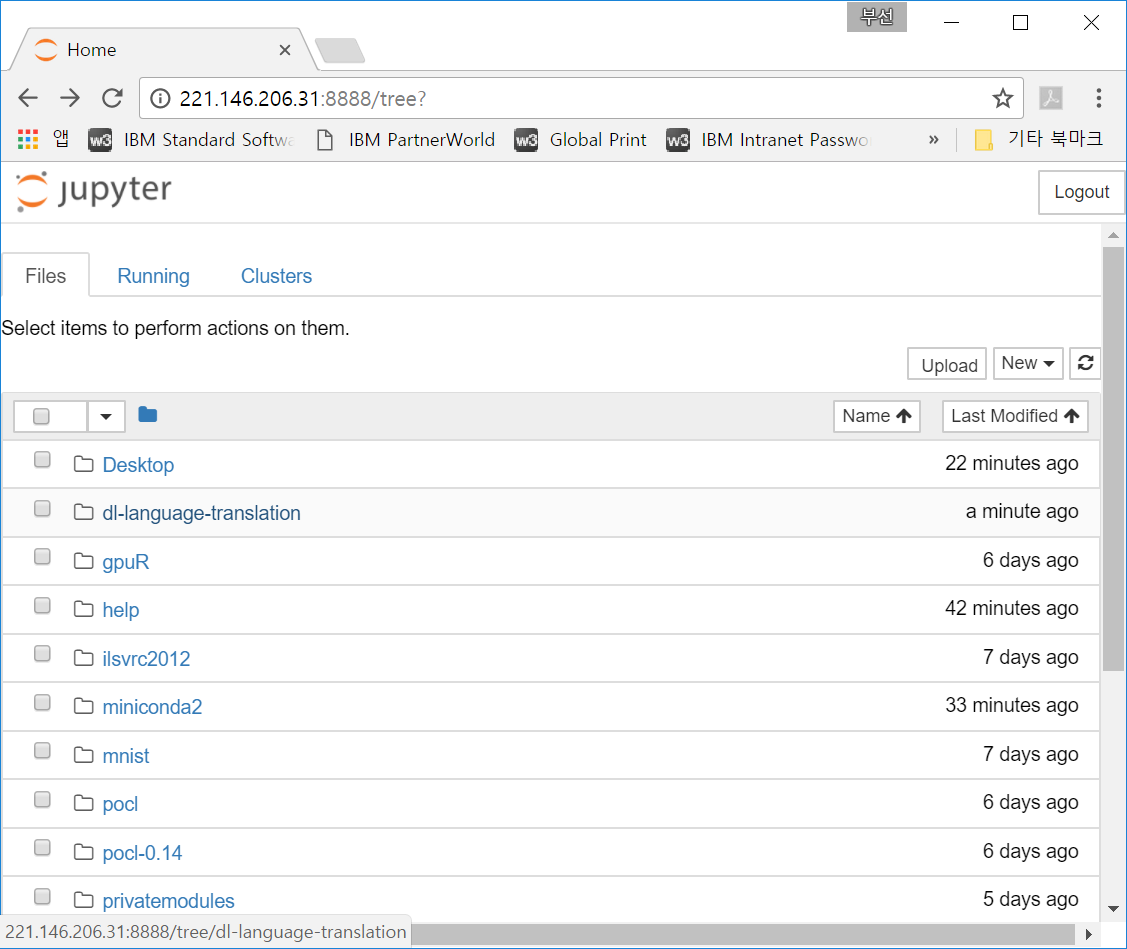Click the Adobe PDF extension icon
Screen dimensions: 1127x949
[1051, 97]
